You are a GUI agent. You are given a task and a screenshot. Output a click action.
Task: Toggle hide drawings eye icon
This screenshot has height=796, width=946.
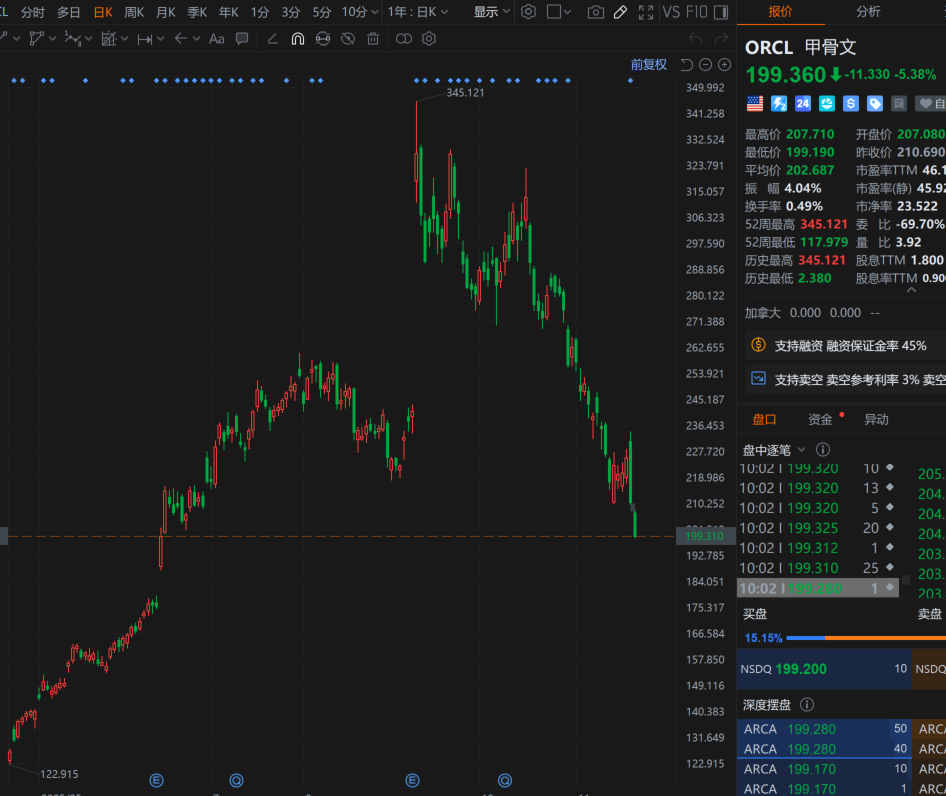pos(347,39)
